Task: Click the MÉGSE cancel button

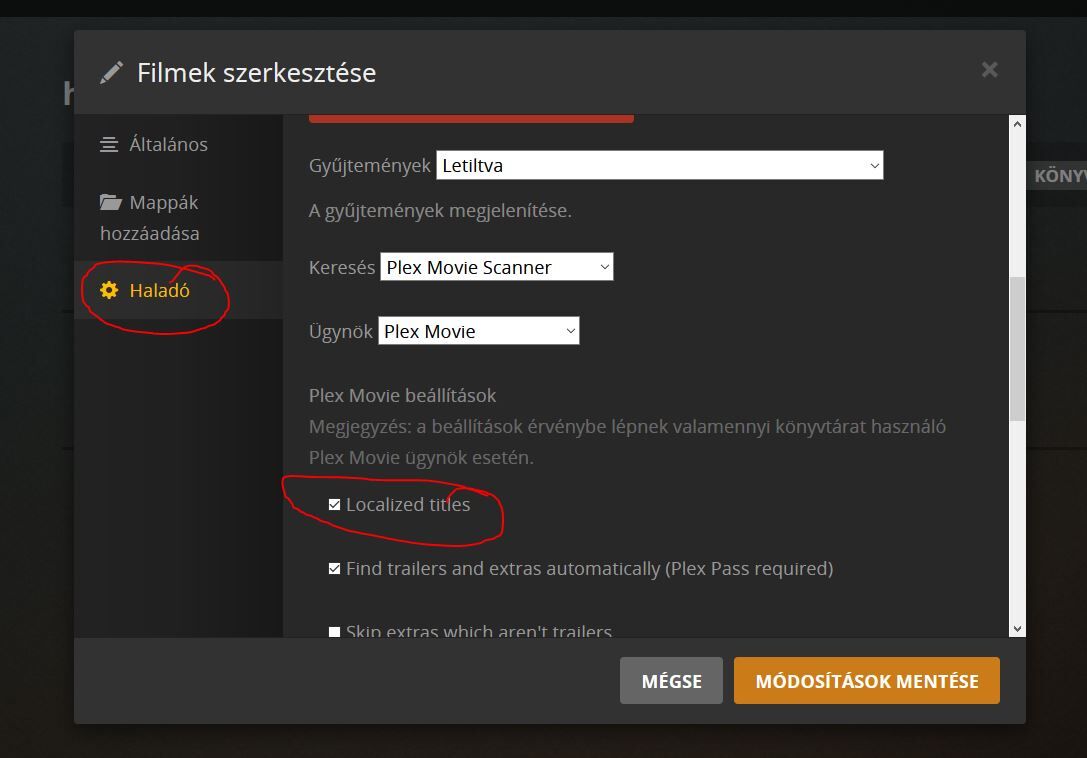Action: (x=671, y=680)
